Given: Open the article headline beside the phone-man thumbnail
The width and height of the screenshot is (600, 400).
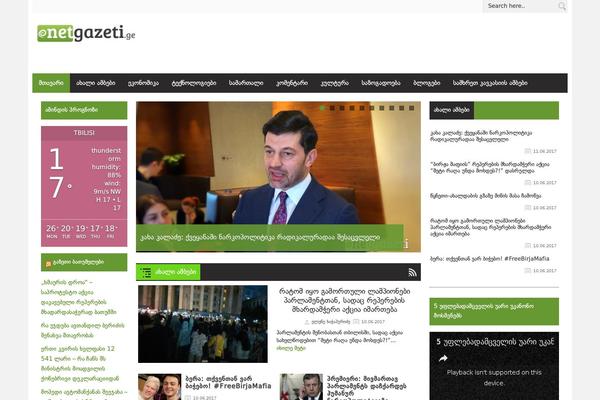Looking at the screenshot, I should pos(367,387).
